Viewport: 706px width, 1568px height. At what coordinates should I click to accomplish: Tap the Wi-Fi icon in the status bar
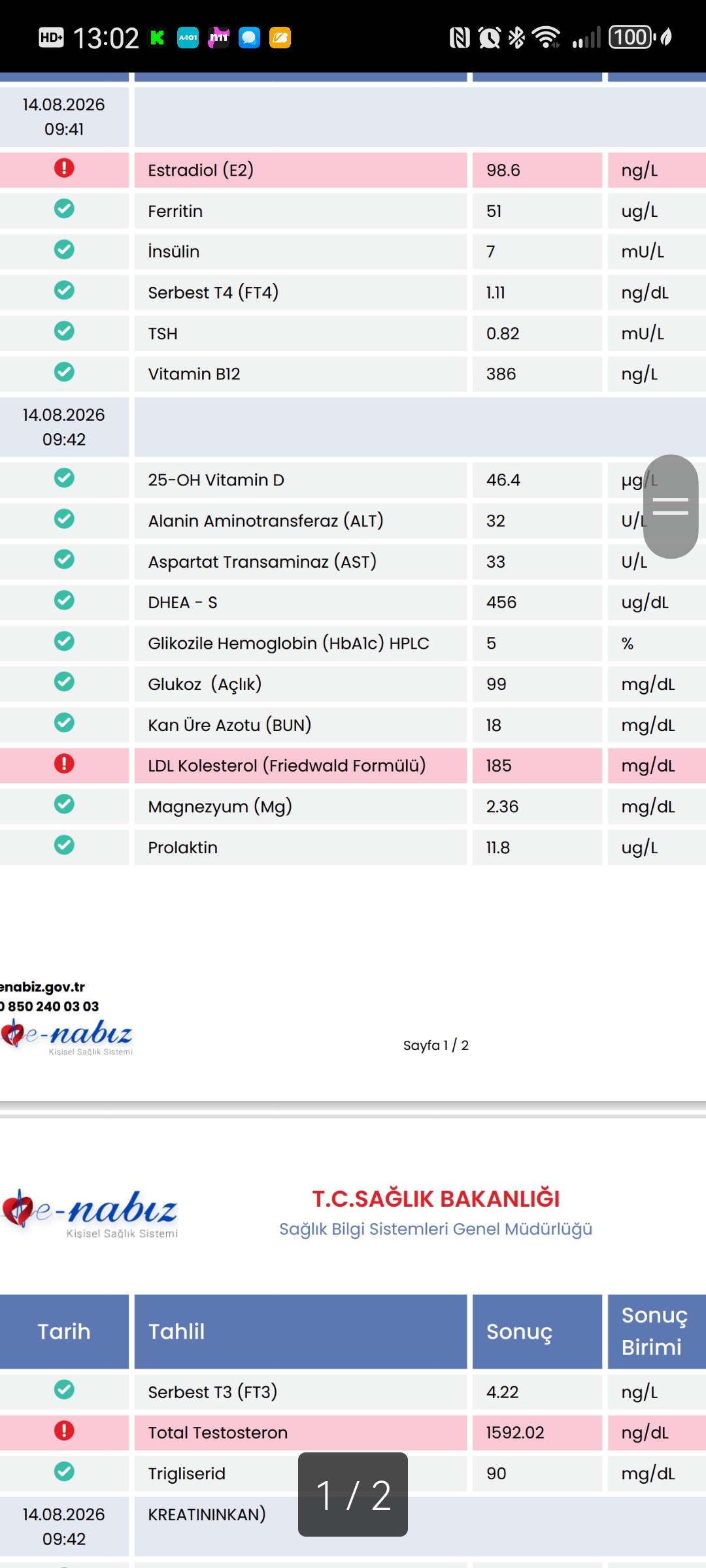(546, 37)
